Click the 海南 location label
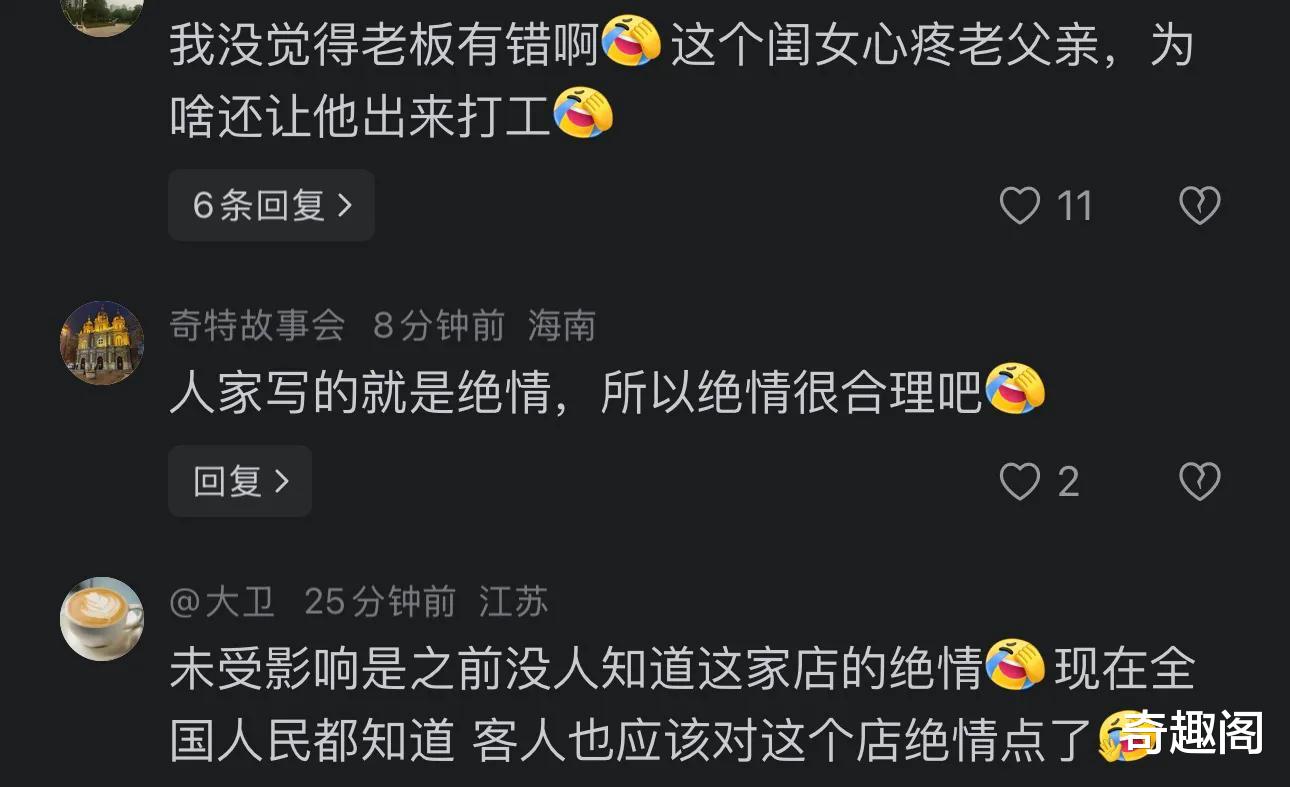This screenshot has width=1290, height=787. click(562, 326)
